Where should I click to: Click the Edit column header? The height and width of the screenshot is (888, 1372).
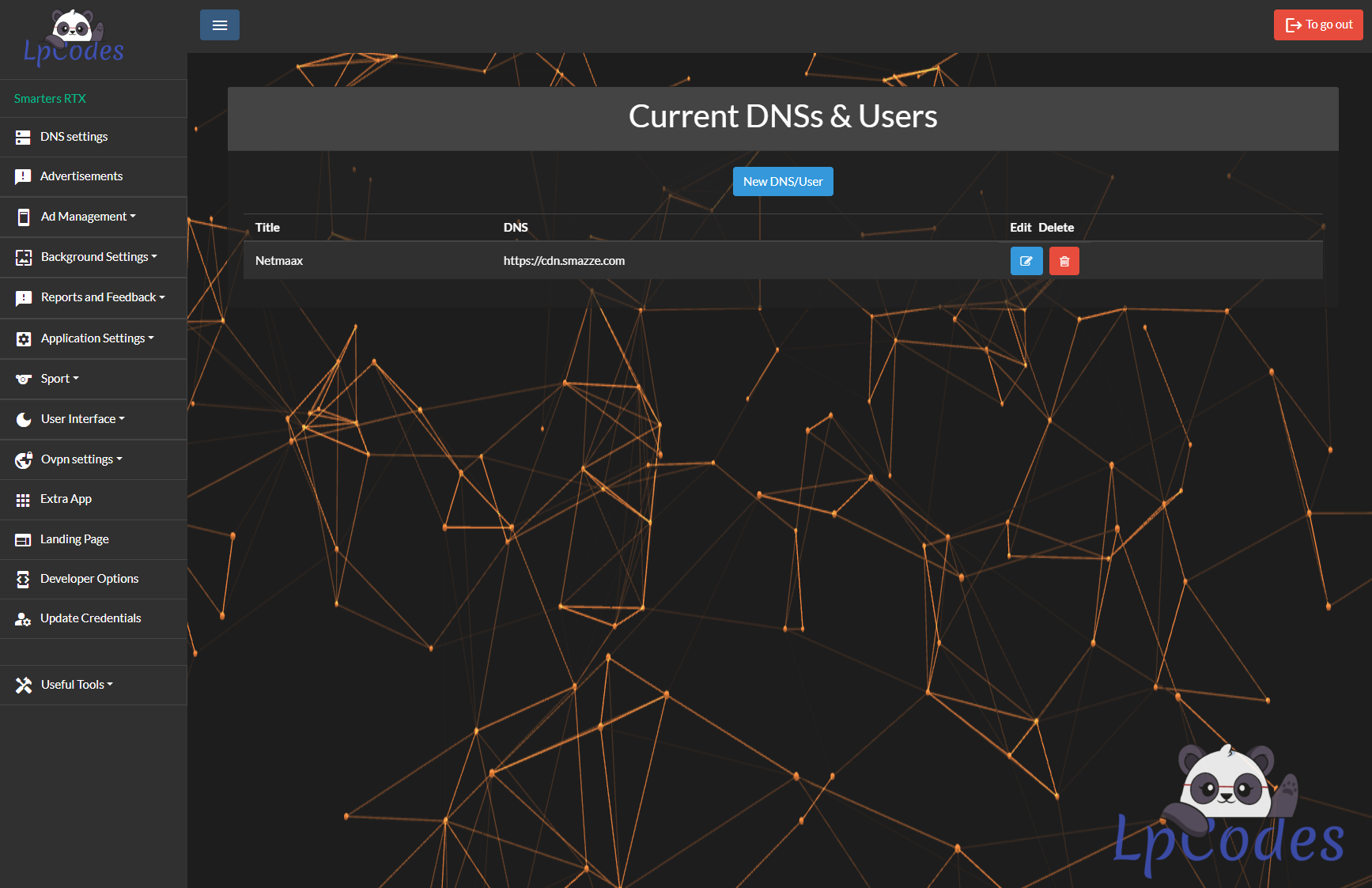point(1021,228)
